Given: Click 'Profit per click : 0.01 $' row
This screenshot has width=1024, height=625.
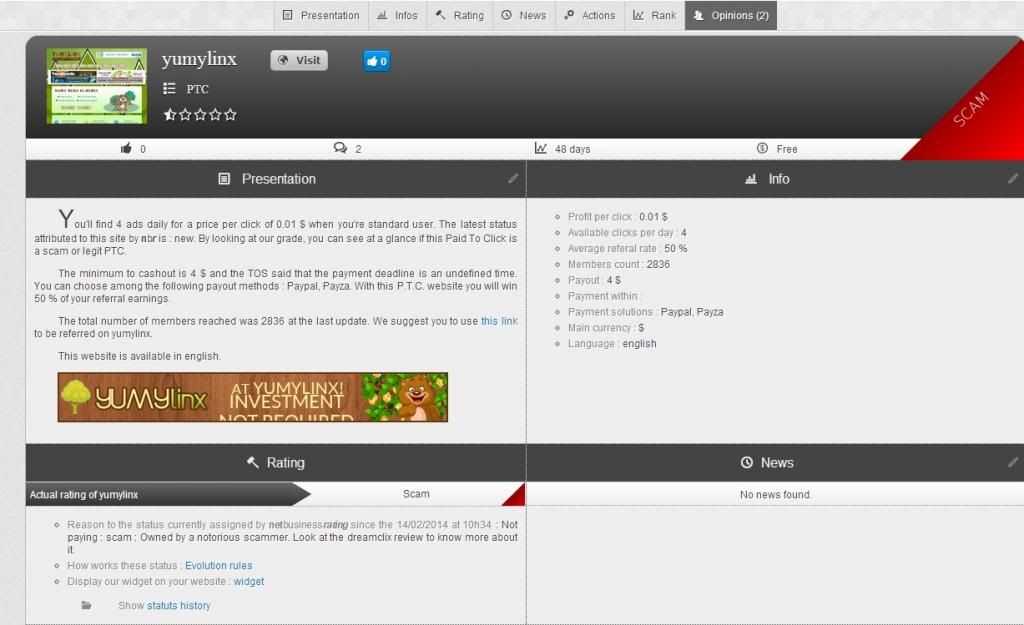Looking at the screenshot, I should pyautogui.click(x=617, y=216).
